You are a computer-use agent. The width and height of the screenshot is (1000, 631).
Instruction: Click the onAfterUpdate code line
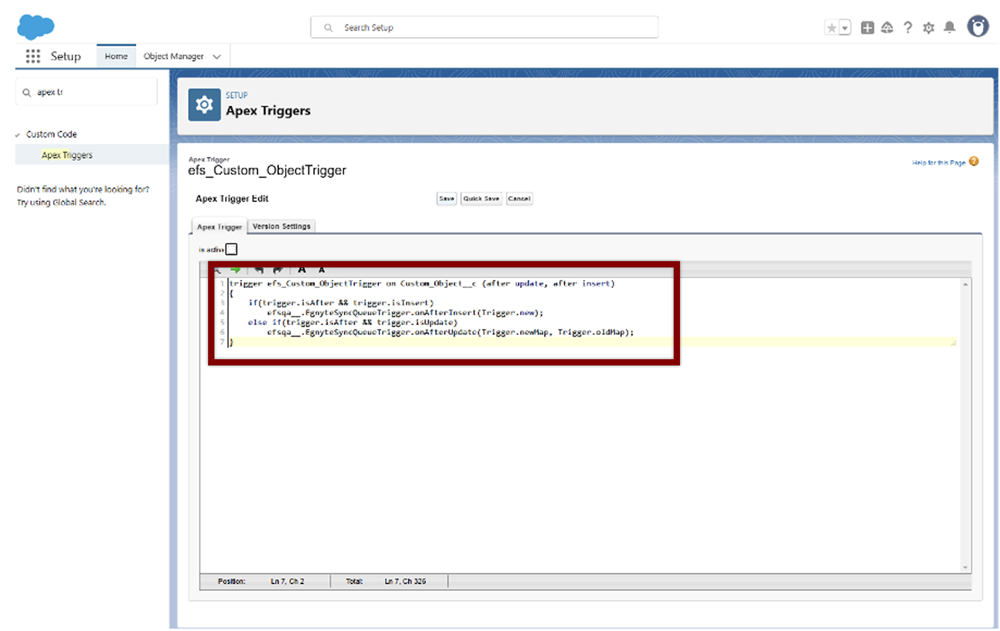(x=450, y=332)
